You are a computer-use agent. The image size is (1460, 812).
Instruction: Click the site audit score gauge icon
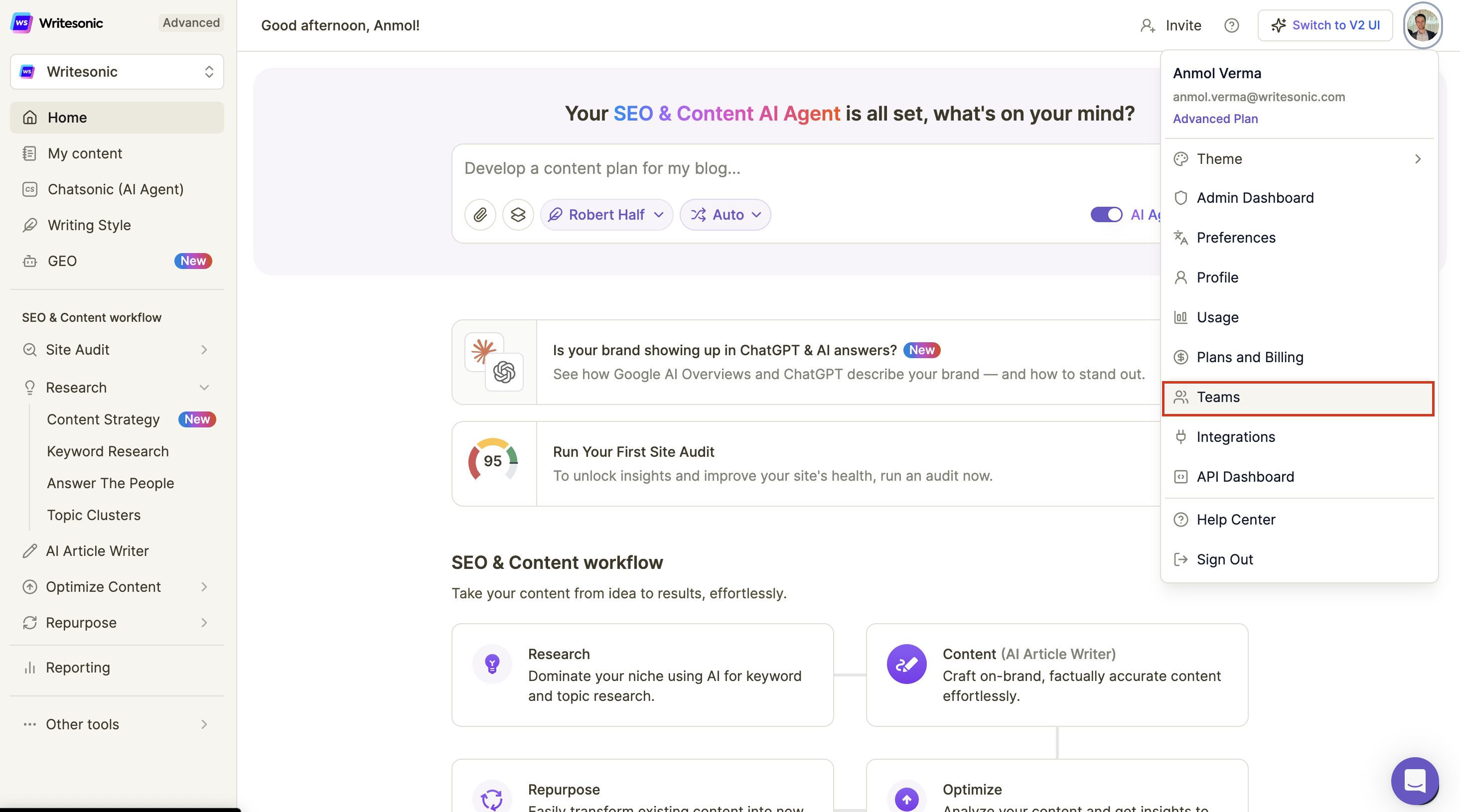click(x=493, y=461)
